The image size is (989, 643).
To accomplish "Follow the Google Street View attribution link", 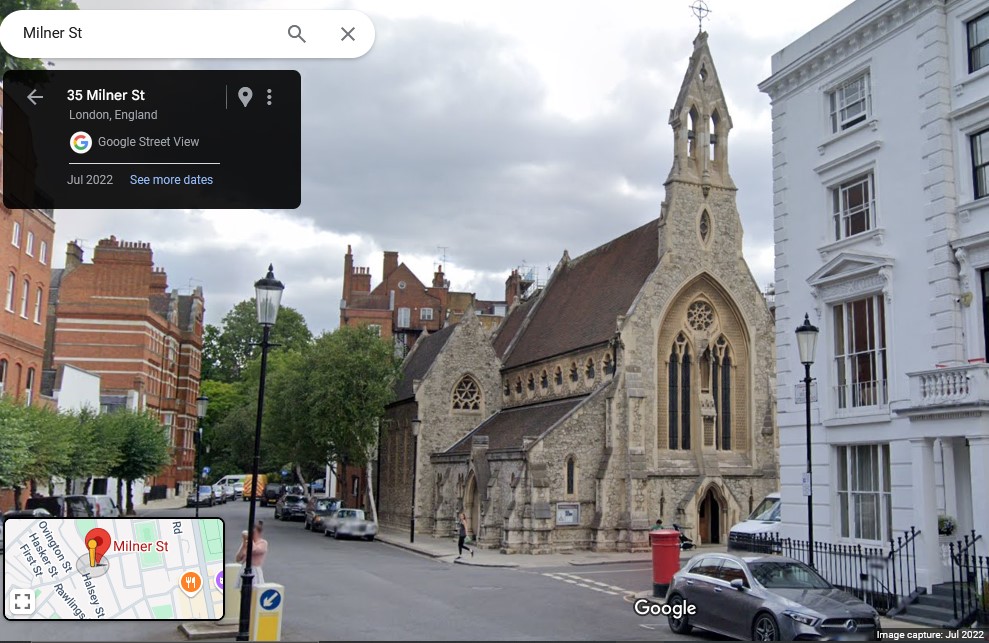I will coord(148,142).
